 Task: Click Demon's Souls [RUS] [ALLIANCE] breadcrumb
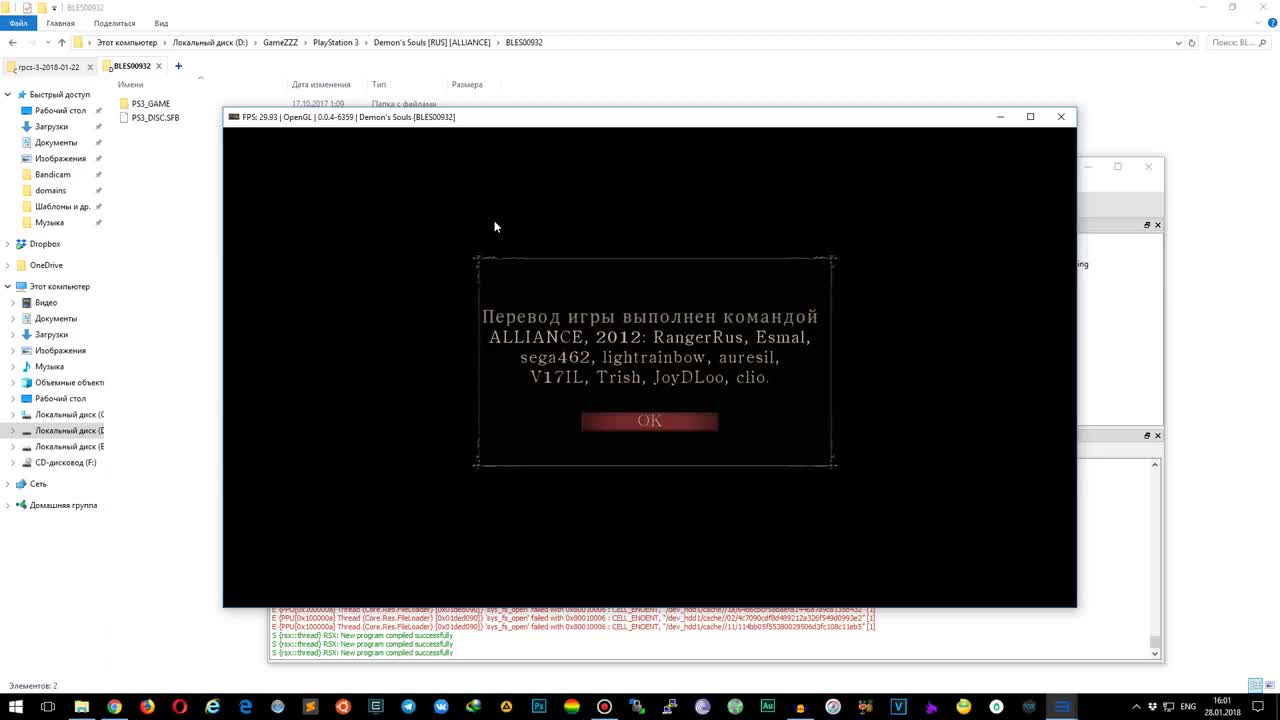[x=432, y=43]
